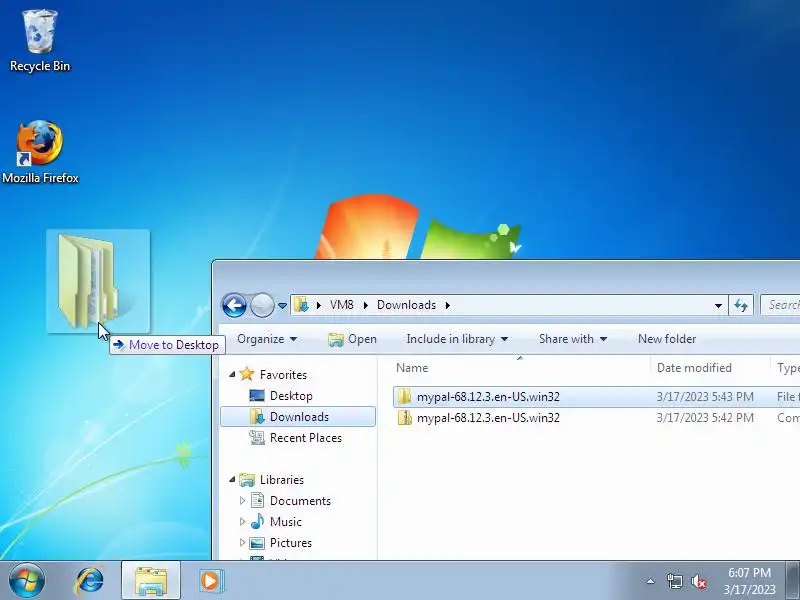This screenshot has height=600, width=800.
Task: Click the muted volume tray icon
Action: click(x=698, y=581)
